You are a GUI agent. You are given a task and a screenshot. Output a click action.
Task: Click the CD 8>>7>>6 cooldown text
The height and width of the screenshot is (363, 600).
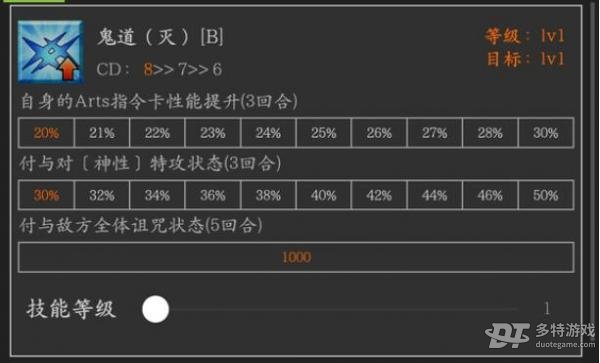pos(159,70)
